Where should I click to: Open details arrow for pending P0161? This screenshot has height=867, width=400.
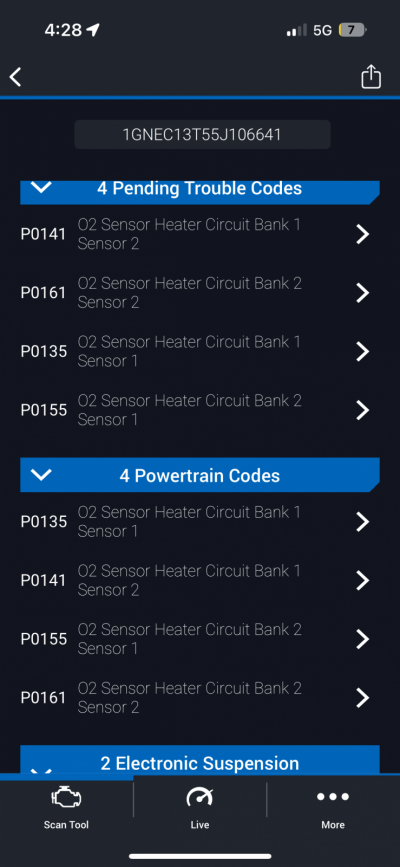click(x=362, y=293)
